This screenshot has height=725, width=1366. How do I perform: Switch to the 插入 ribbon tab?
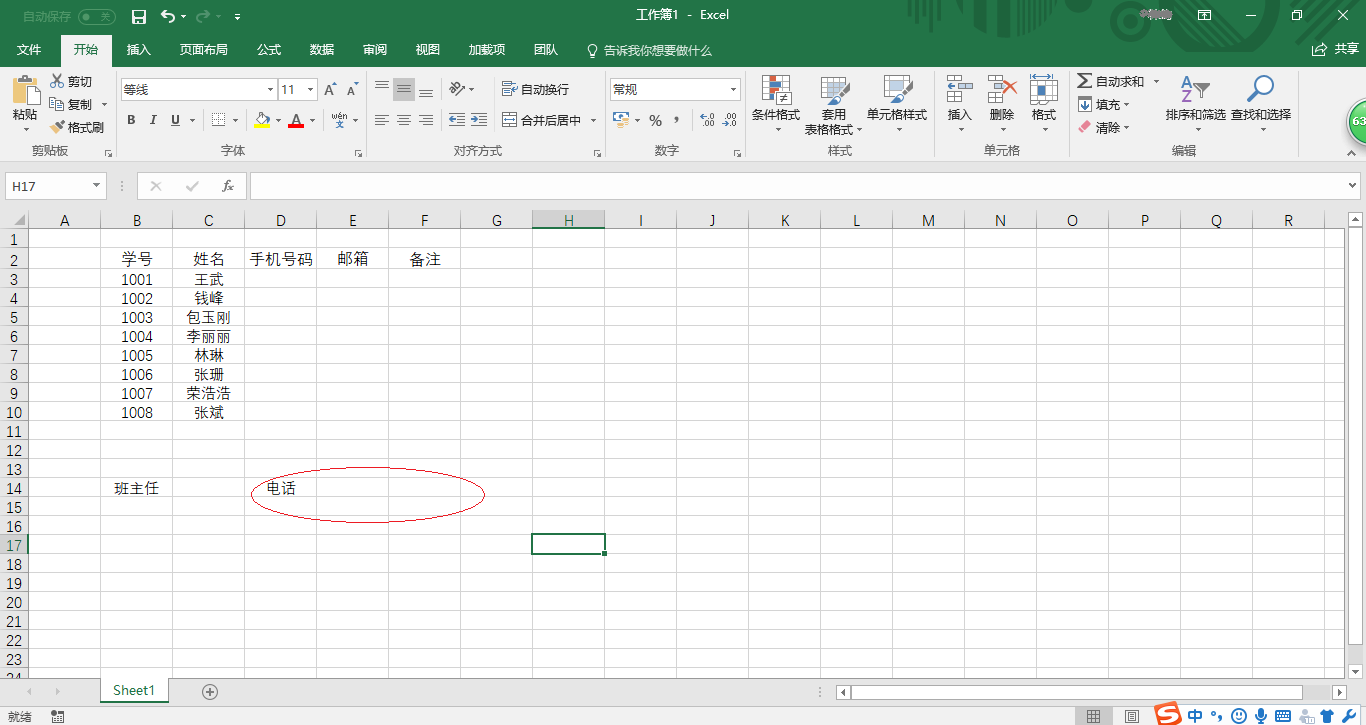click(x=138, y=48)
